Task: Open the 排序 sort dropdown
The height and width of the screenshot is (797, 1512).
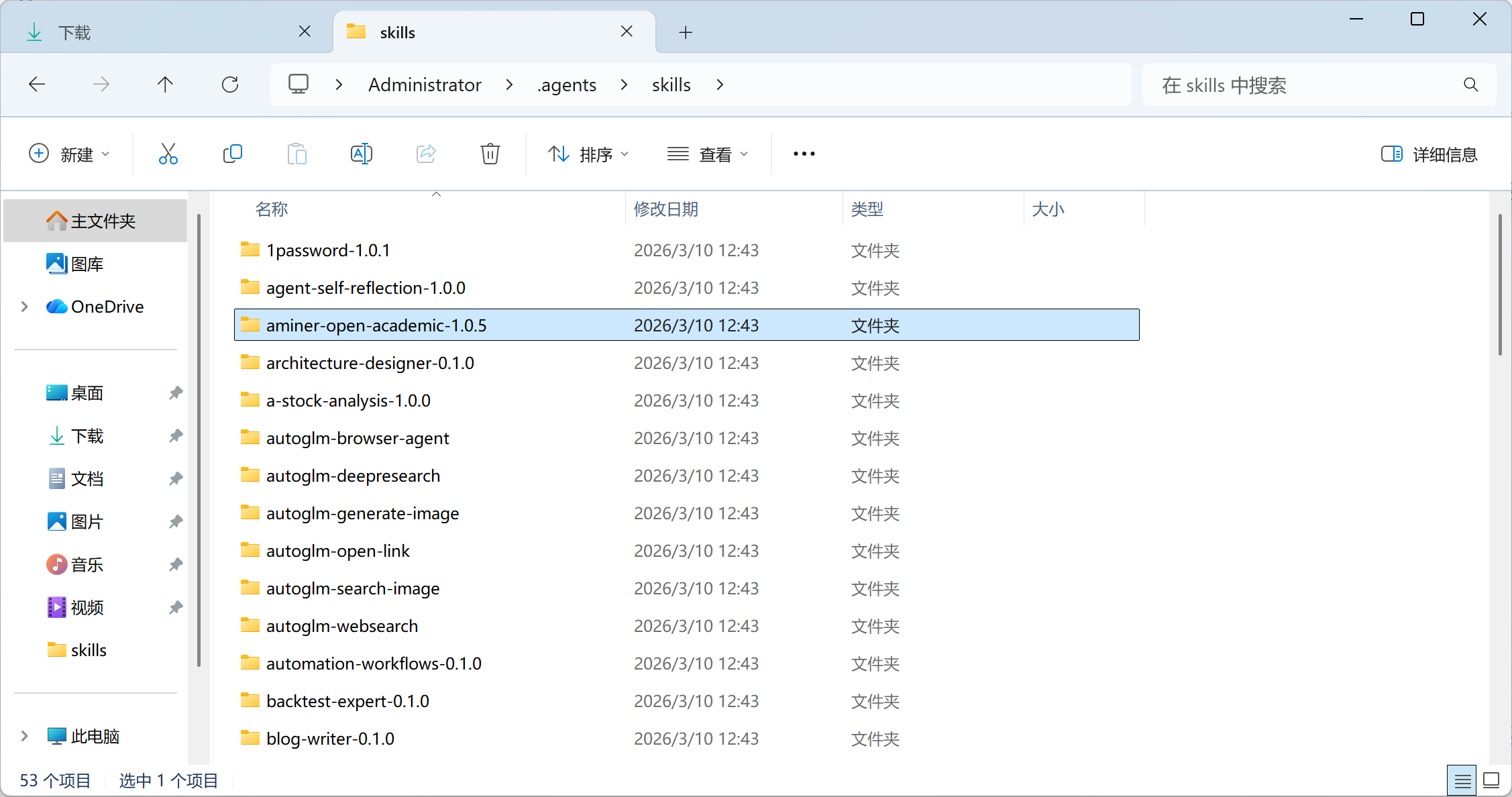Action: click(x=588, y=154)
